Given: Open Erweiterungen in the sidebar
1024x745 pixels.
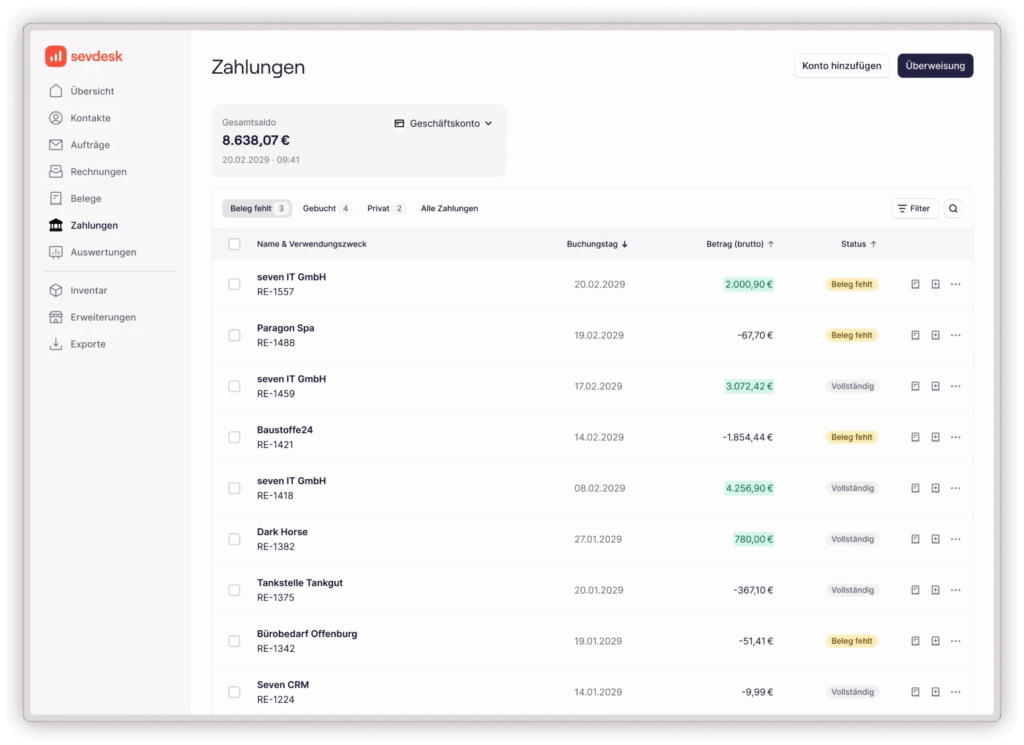Looking at the screenshot, I should [x=102, y=318].
